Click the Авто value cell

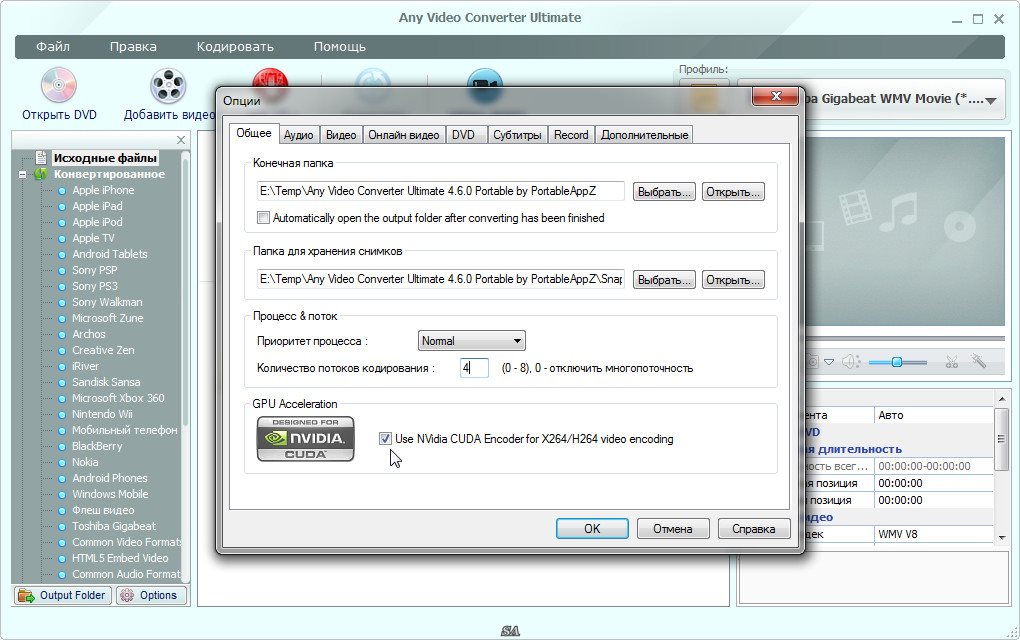pyautogui.click(x=934, y=415)
